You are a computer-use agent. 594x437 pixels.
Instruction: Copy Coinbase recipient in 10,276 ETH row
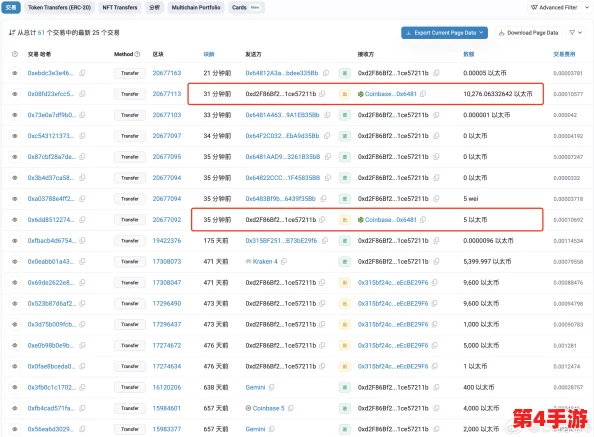click(423, 94)
